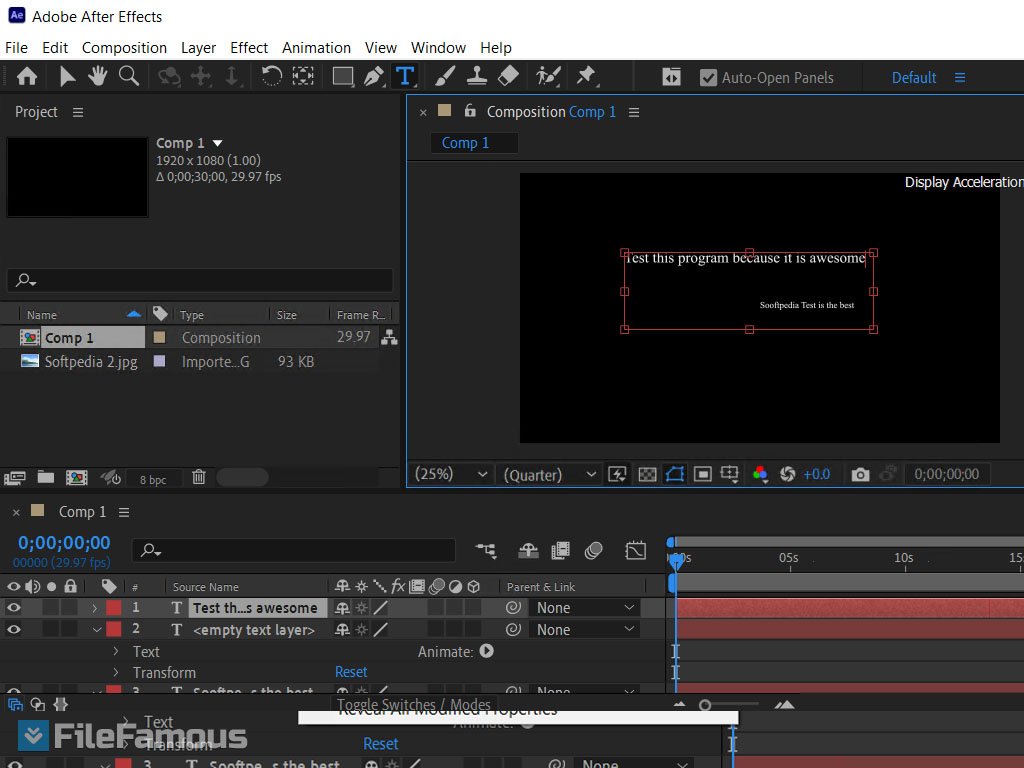
Task: Select the Rotation tool
Action: 271,76
